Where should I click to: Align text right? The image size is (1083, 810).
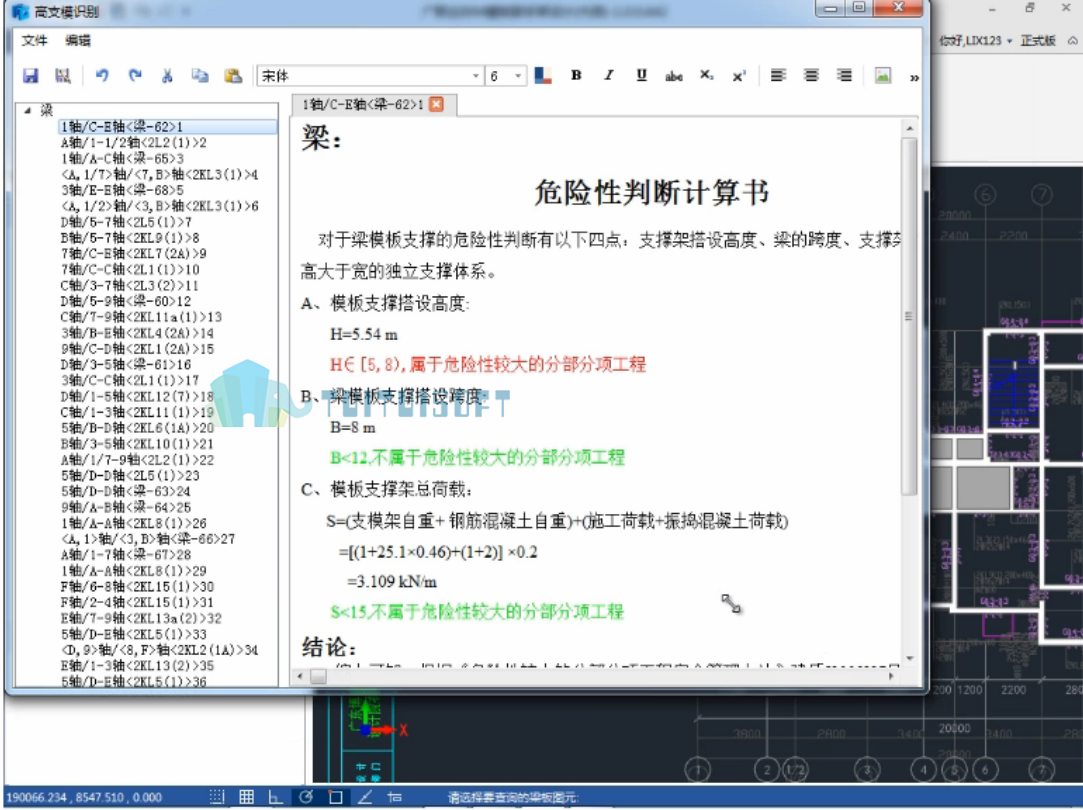point(844,75)
